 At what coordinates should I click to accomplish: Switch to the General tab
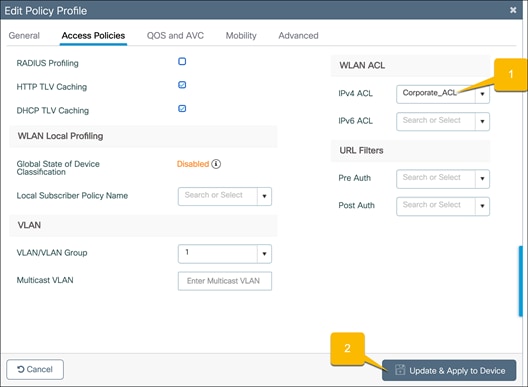point(24,35)
